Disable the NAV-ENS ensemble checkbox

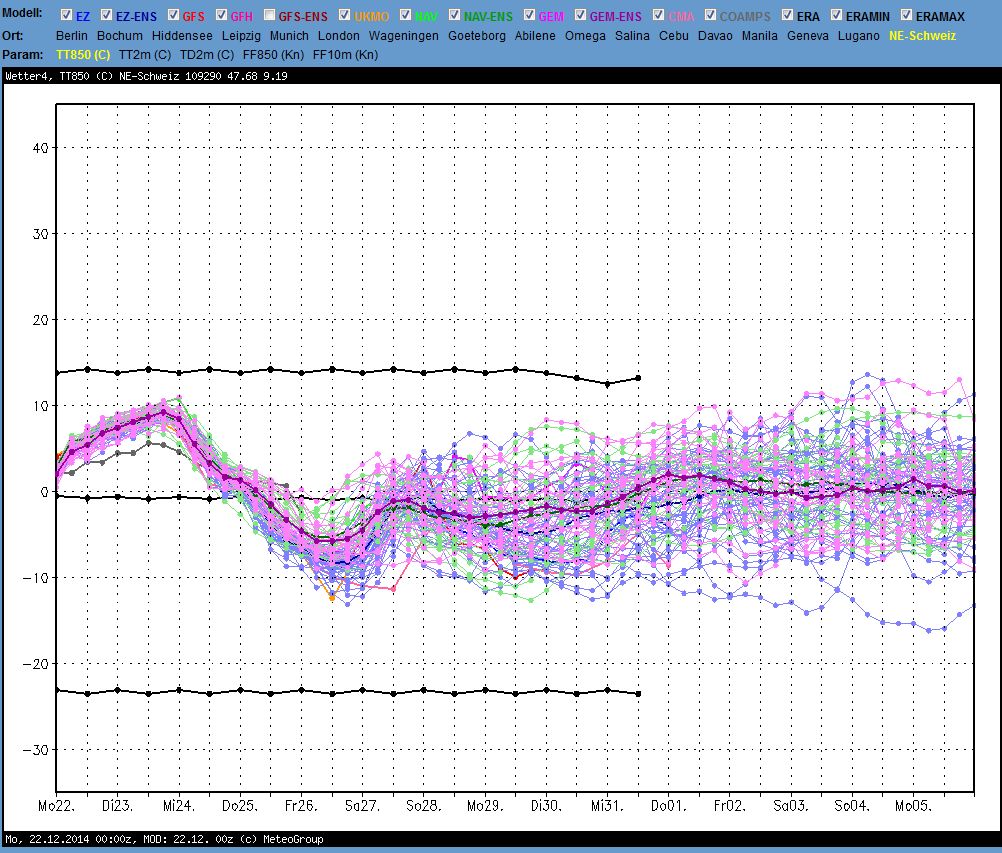(x=454, y=15)
